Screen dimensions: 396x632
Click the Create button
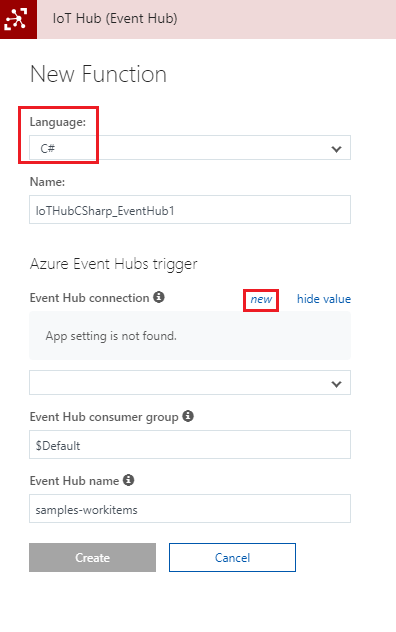click(x=92, y=558)
